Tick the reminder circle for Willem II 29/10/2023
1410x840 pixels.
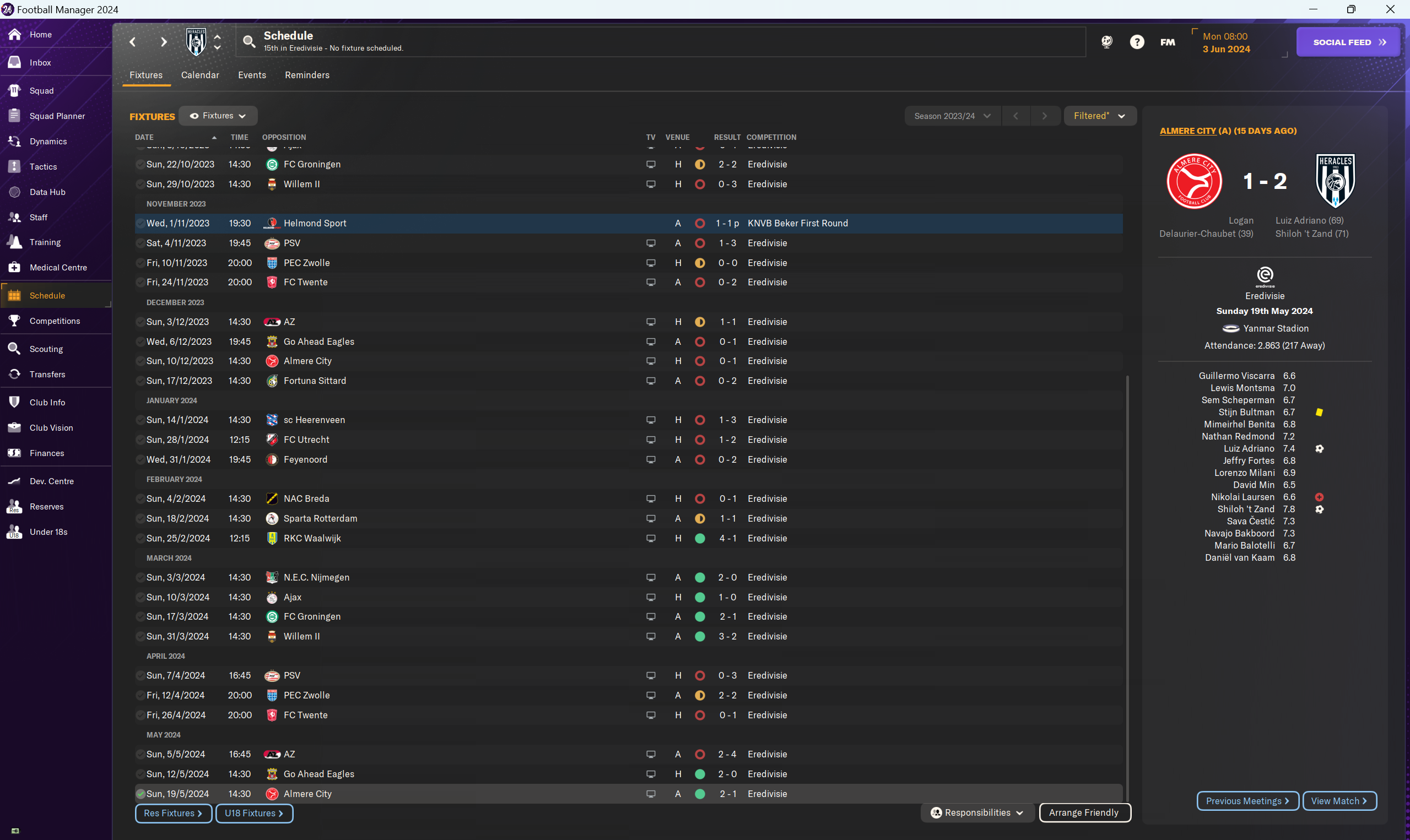(140, 185)
